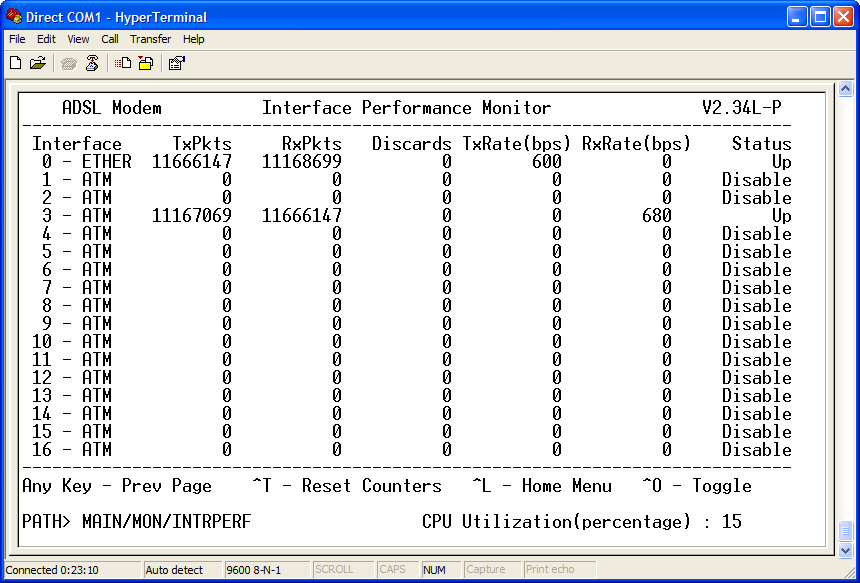Open the Transfer menu
Screen dimensions: 860x583
coord(150,39)
